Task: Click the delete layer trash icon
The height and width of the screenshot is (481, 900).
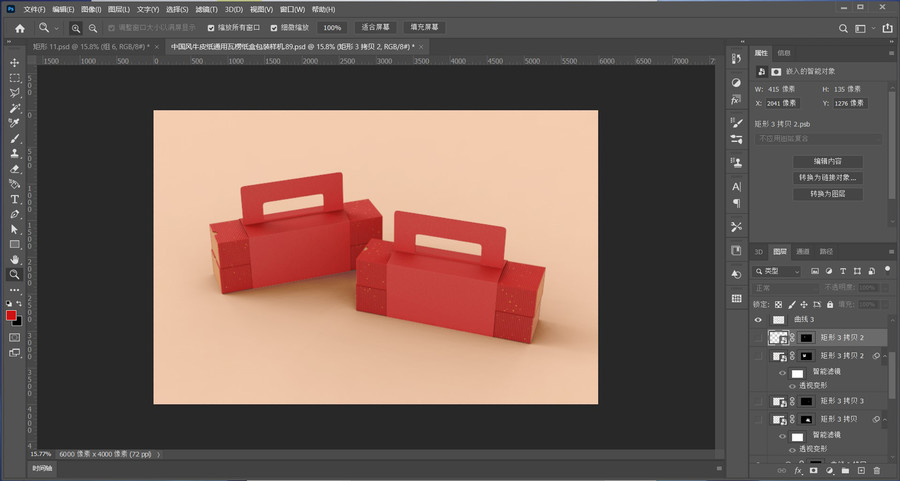Action: click(876, 471)
